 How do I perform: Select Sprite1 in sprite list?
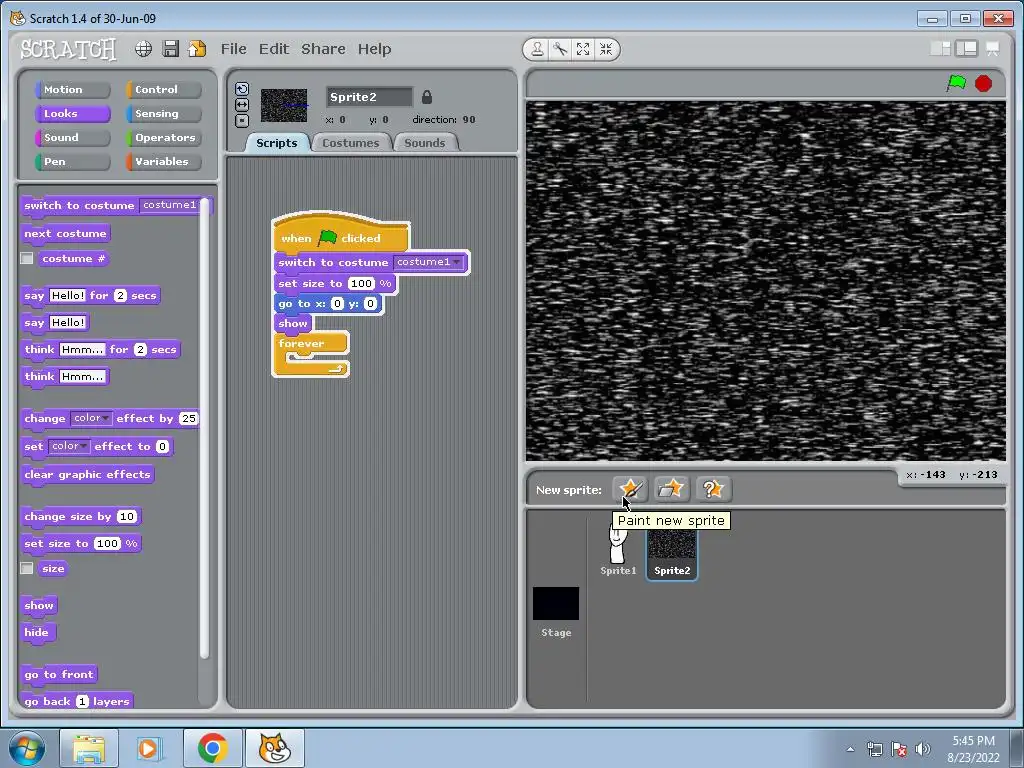(618, 552)
